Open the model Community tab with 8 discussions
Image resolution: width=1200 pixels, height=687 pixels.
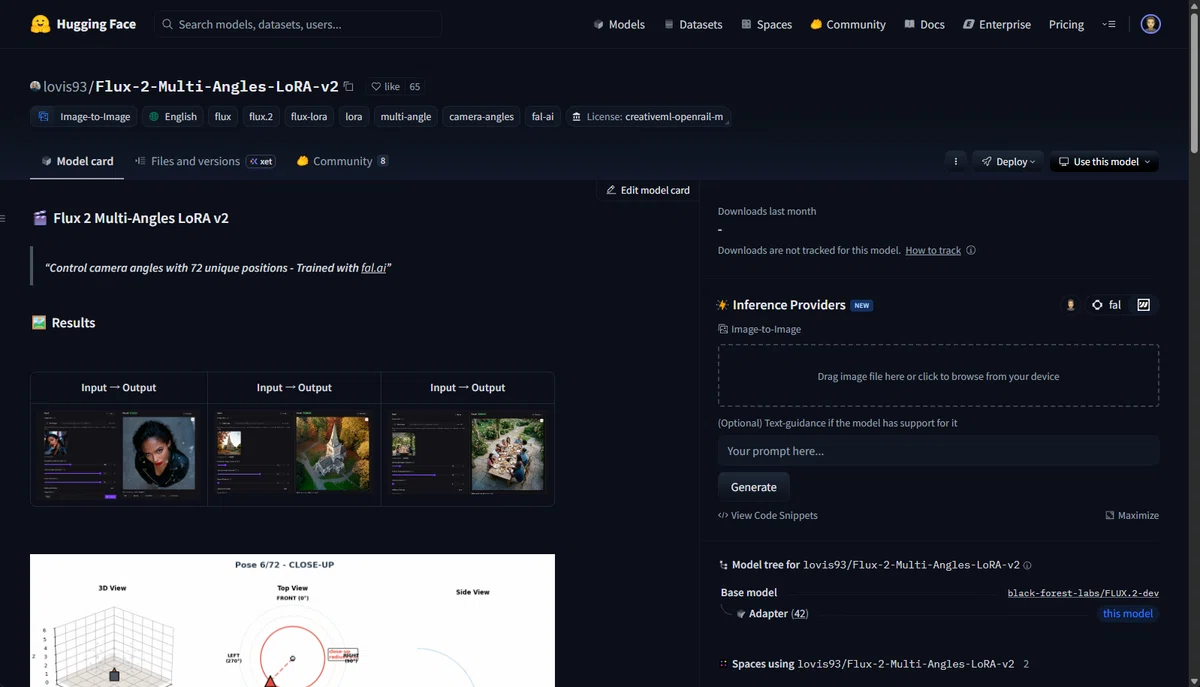(342, 161)
